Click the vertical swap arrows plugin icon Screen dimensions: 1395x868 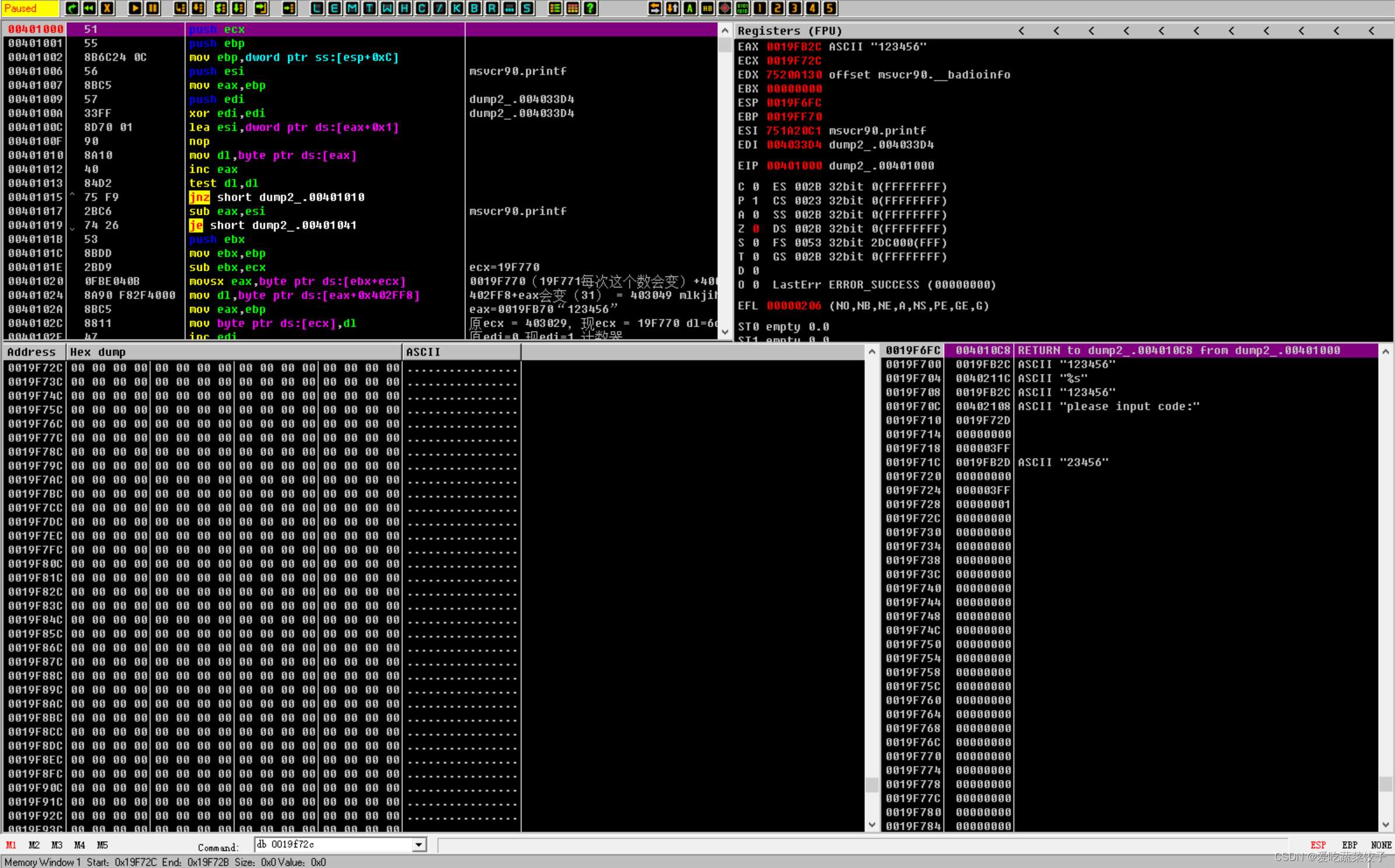tap(672, 8)
